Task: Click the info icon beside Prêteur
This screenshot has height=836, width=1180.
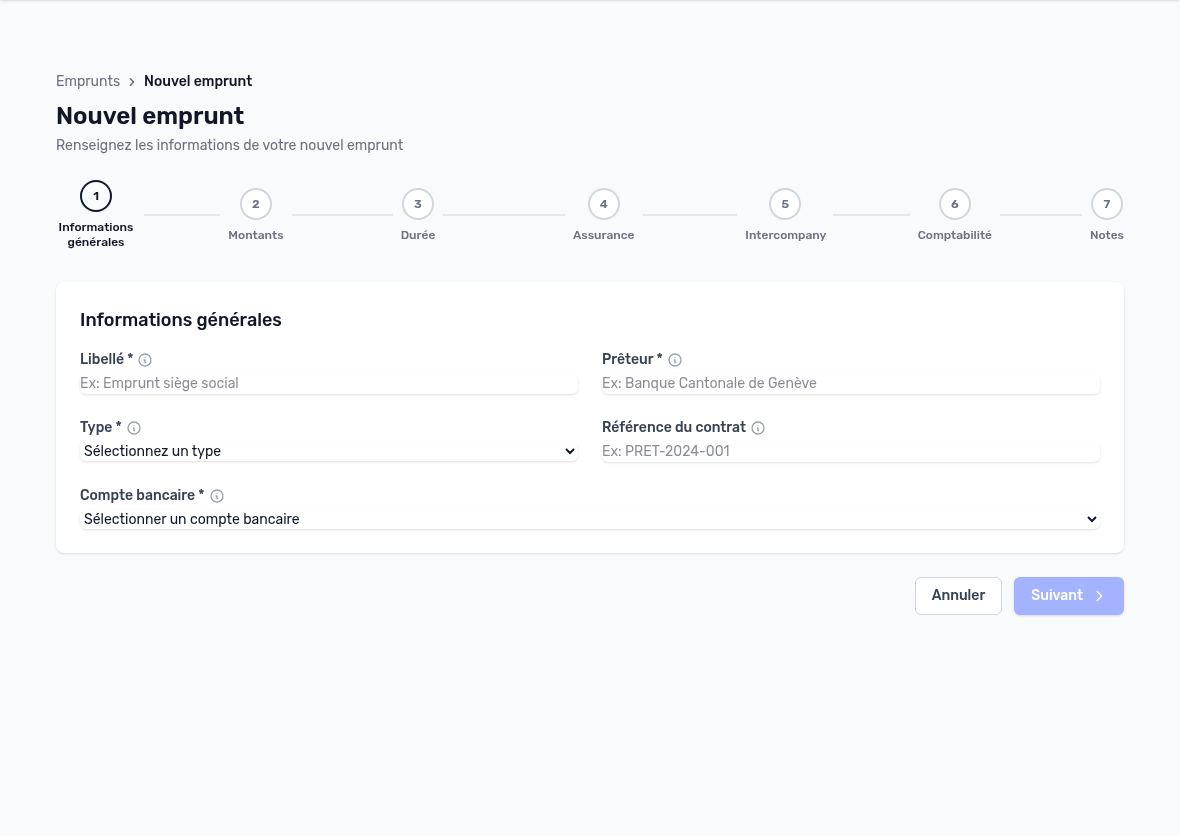Action: tap(675, 360)
